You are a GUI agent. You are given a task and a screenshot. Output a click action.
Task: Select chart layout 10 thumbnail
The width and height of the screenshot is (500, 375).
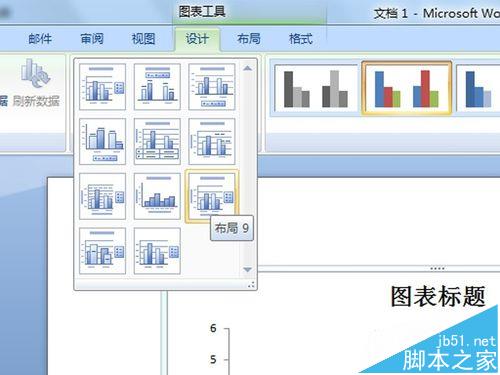point(103,251)
